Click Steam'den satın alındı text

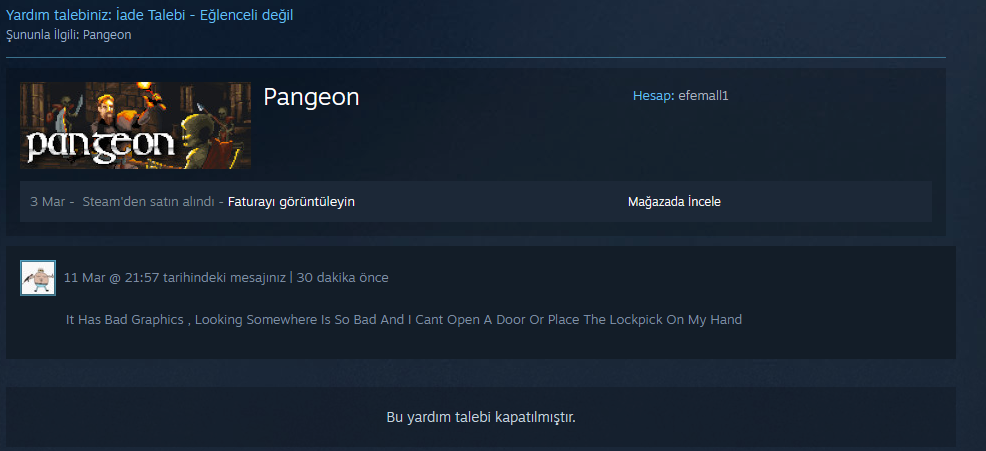coord(148,202)
